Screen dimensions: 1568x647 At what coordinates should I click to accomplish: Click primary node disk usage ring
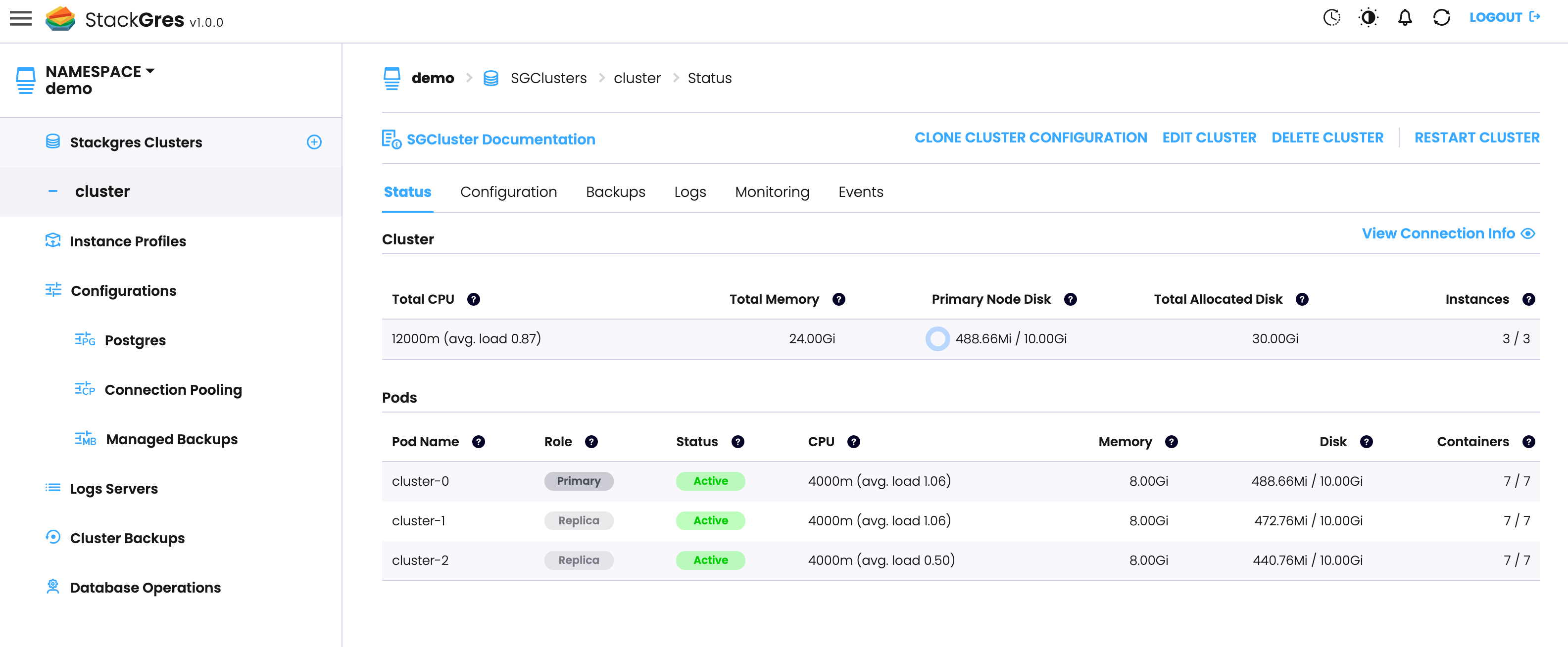click(x=937, y=339)
